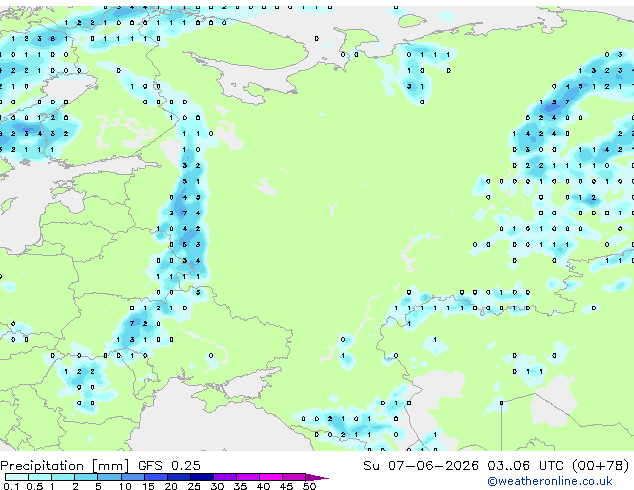Click the '25' legend scale label
Image resolution: width=634 pixels, height=490 pixels.
click(194, 486)
